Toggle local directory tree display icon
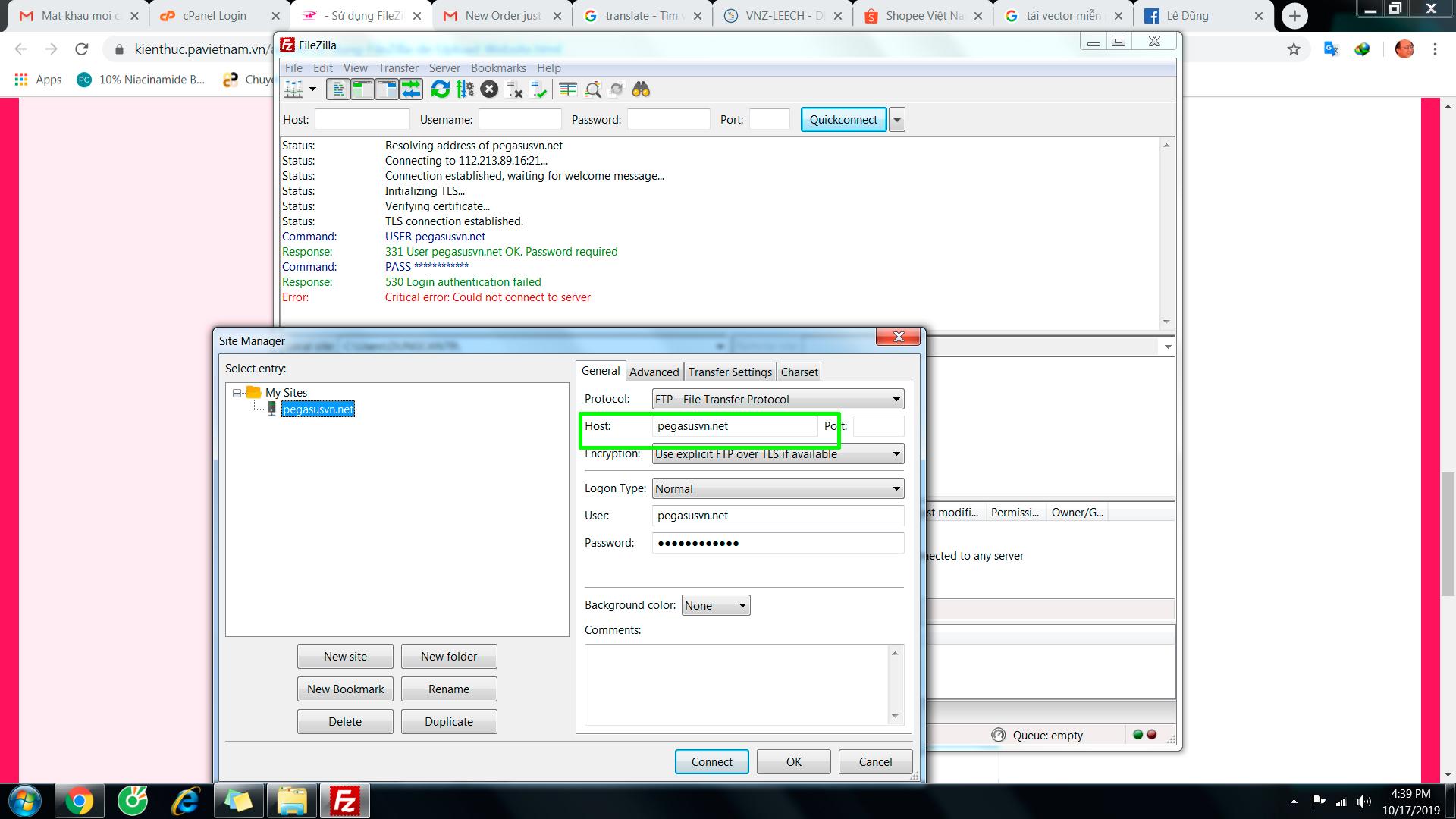Viewport: 1456px width, 819px height. pyautogui.click(x=362, y=89)
